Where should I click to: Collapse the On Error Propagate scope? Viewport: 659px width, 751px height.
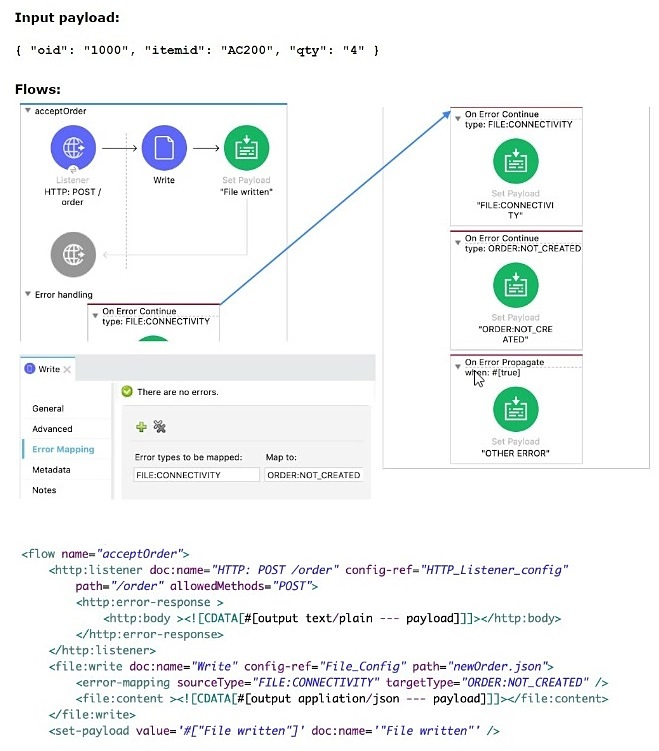pyautogui.click(x=458, y=366)
